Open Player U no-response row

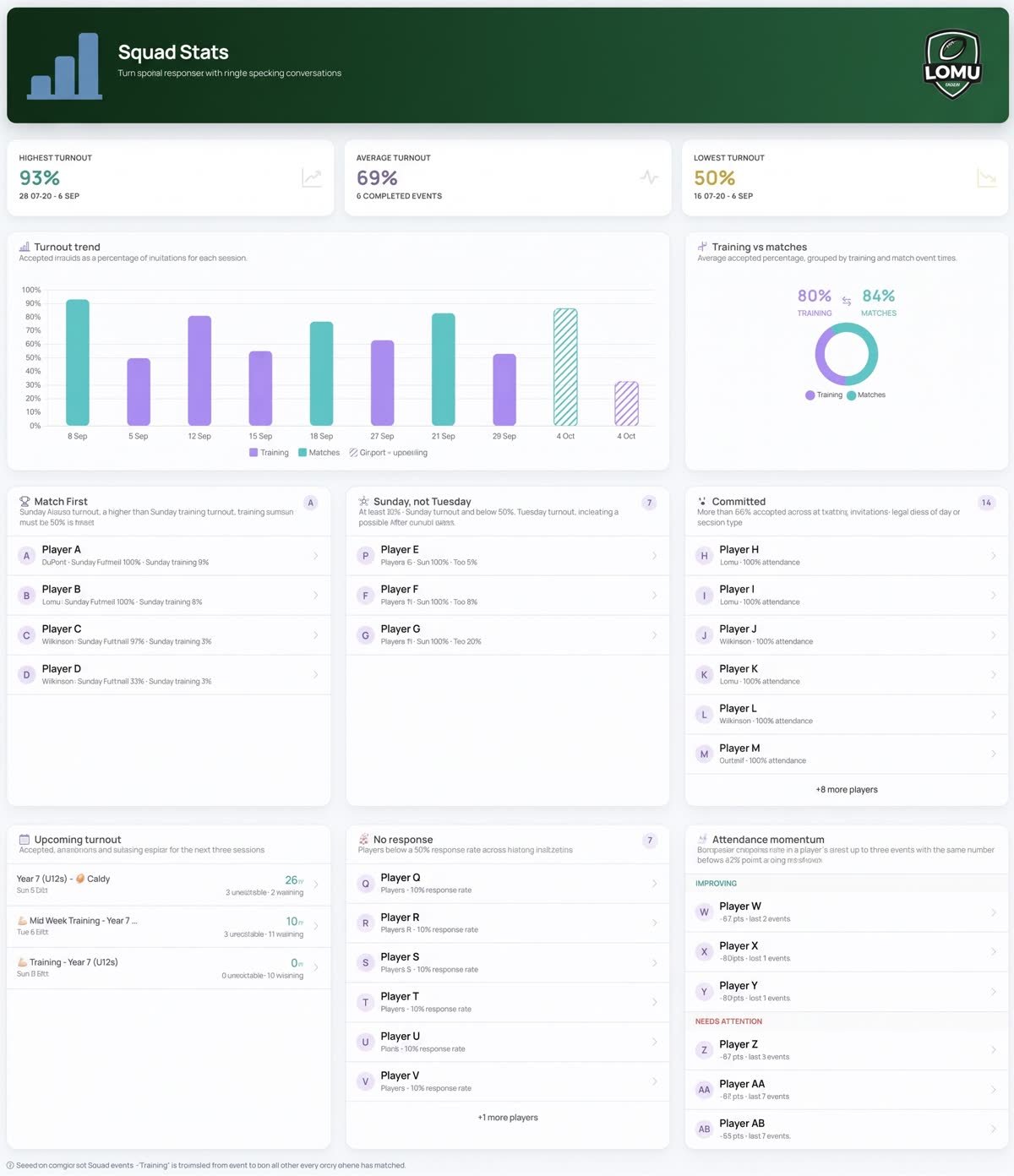tap(508, 1042)
